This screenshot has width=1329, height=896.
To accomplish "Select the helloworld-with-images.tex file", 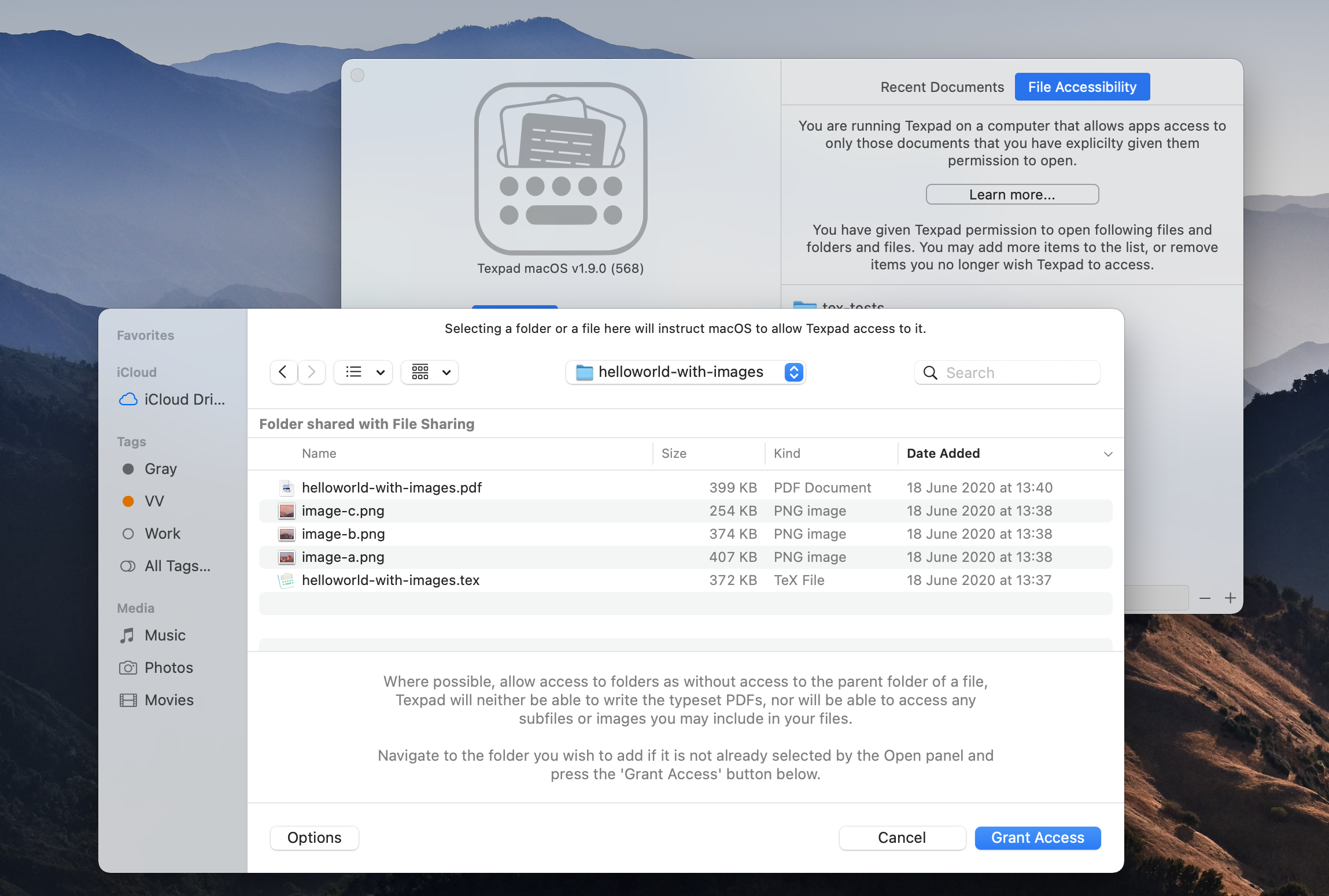I will click(390, 580).
